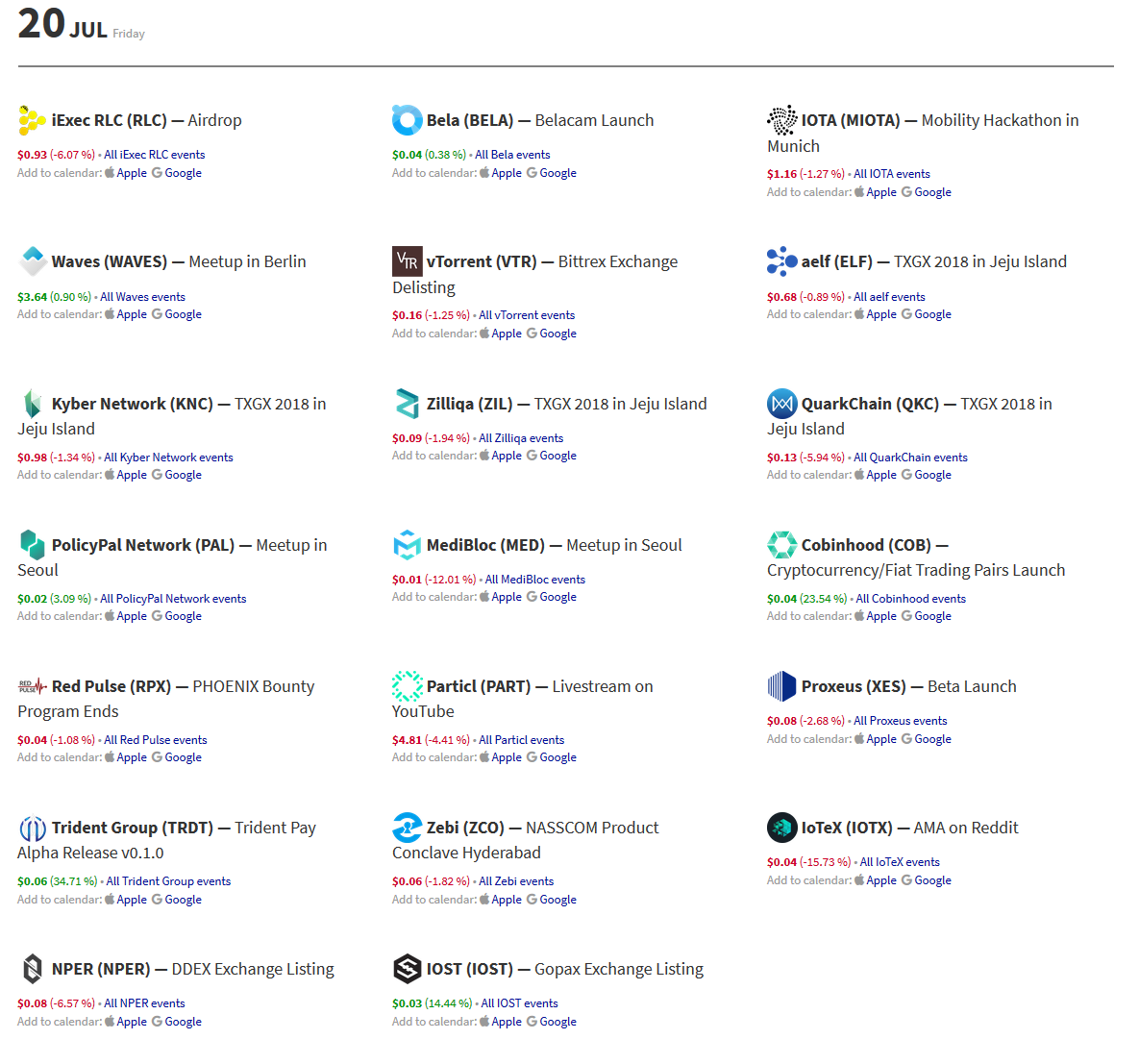
Task: Click the Zilliqa coin logo
Action: coord(407,404)
